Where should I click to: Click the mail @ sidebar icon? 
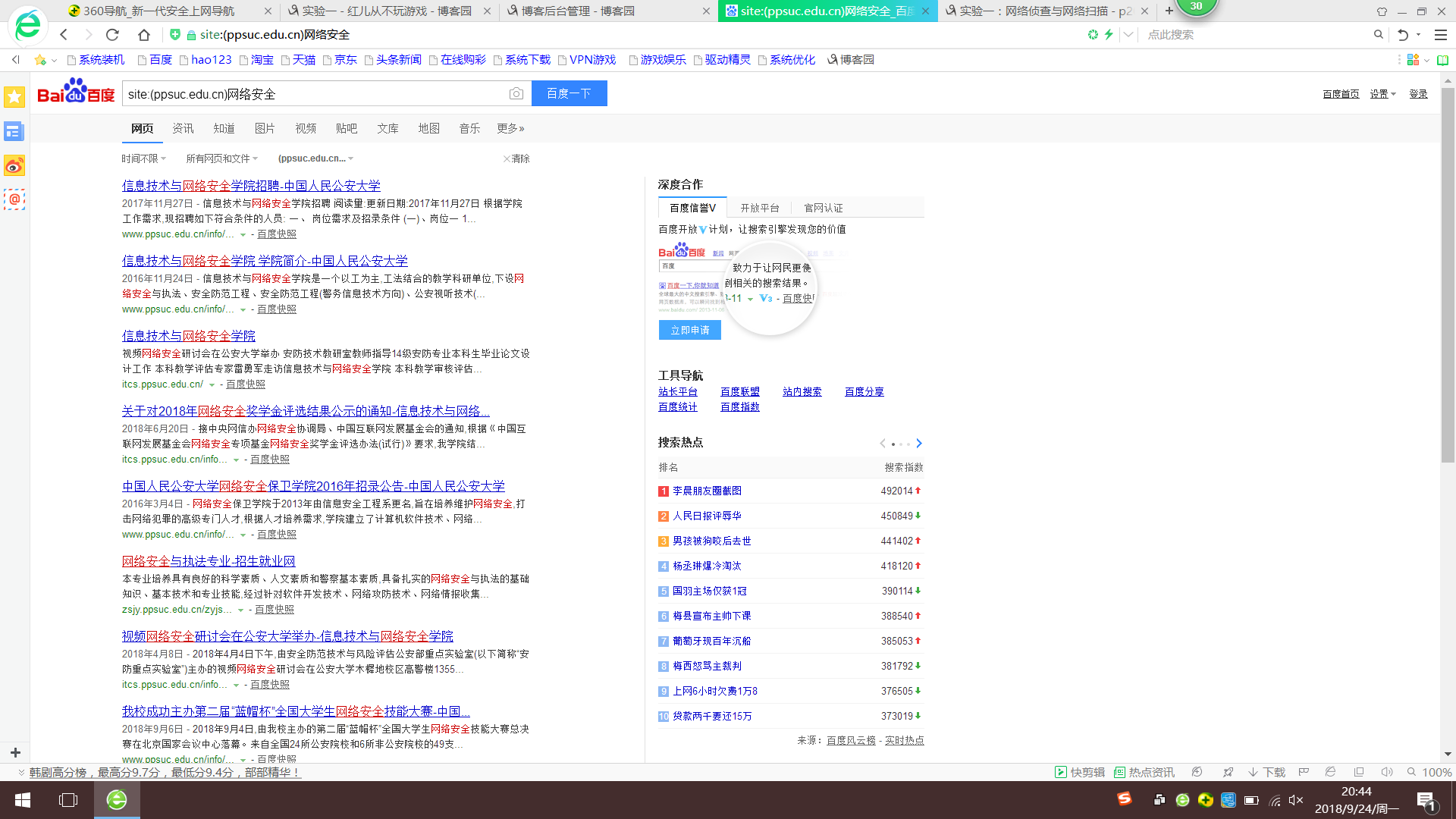pos(14,199)
